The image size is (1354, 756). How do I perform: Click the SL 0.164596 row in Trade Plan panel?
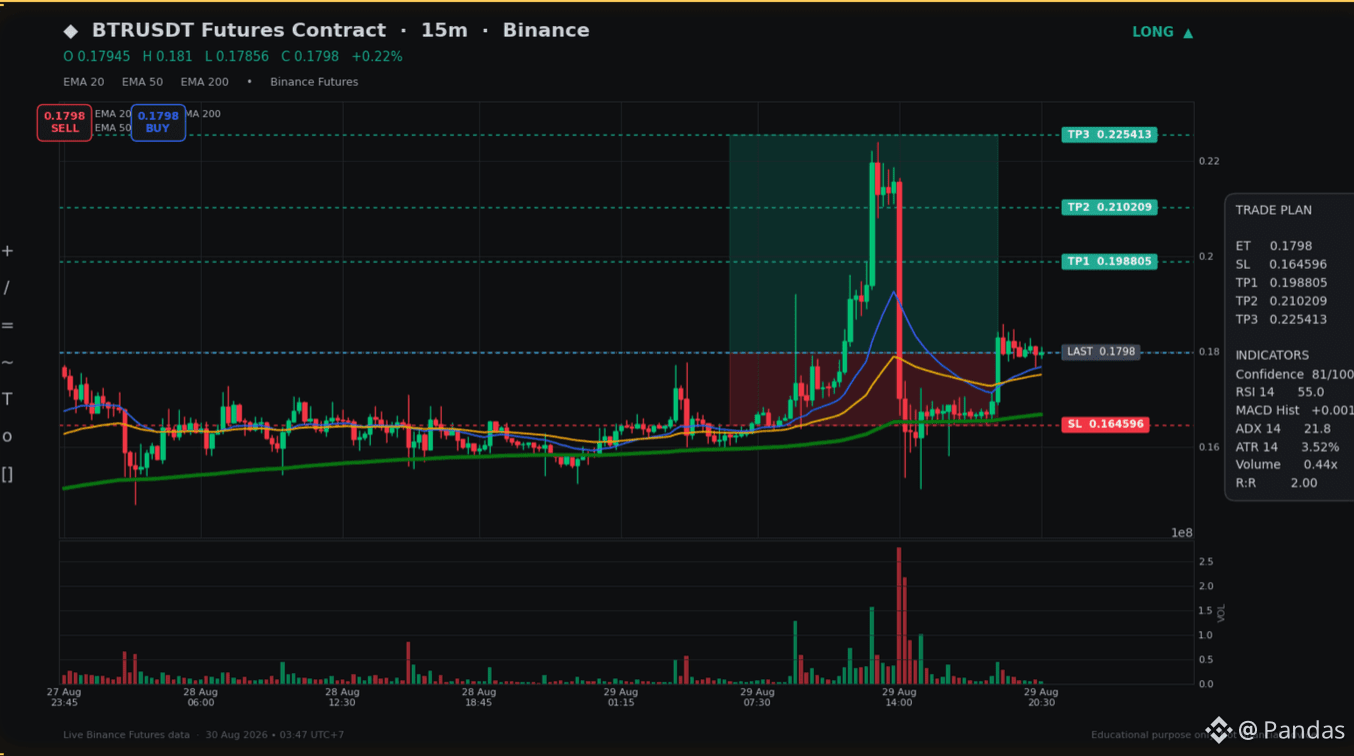click(x=1281, y=265)
